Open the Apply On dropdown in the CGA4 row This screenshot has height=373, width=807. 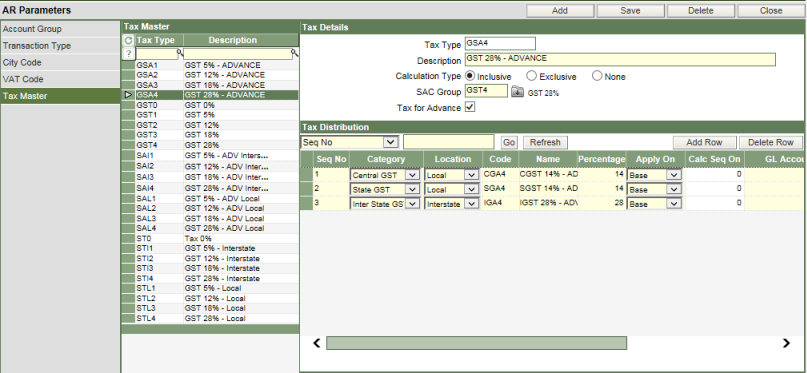coord(674,175)
